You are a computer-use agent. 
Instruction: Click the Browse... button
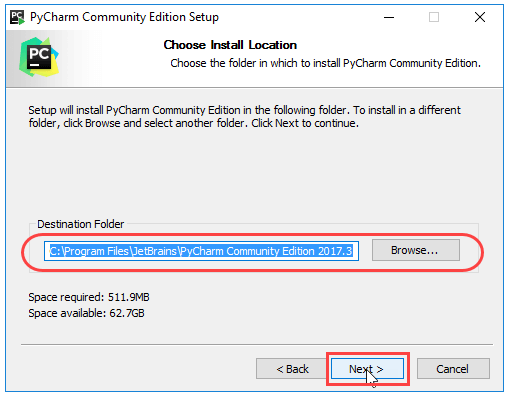click(416, 250)
